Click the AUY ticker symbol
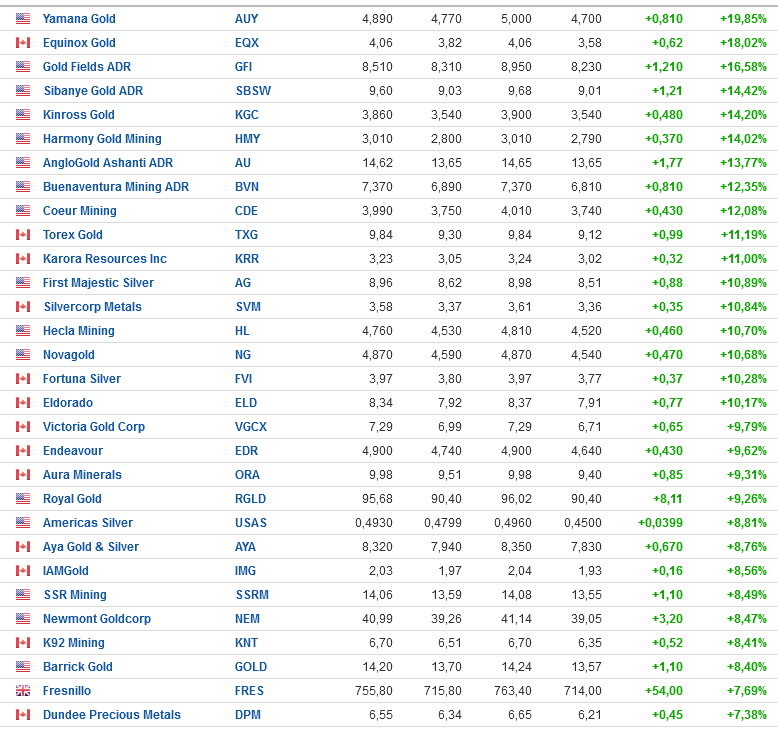The height and width of the screenshot is (729, 778). tap(247, 19)
